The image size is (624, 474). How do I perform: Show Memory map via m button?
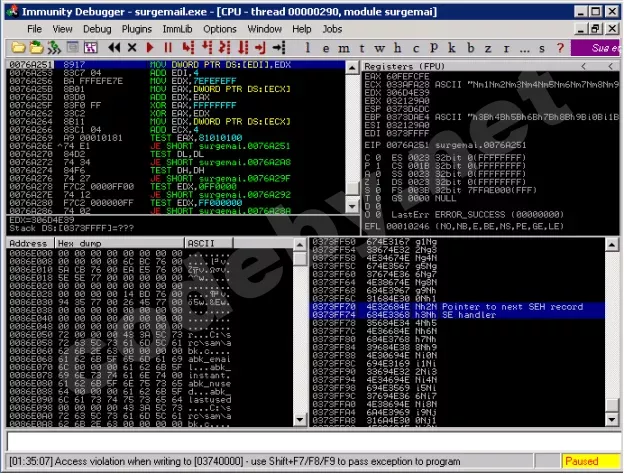click(x=344, y=49)
